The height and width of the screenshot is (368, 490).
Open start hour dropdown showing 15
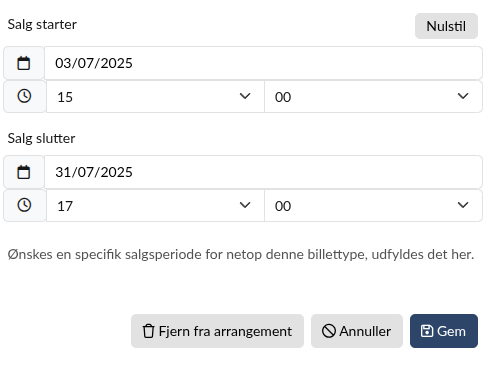(155, 97)
